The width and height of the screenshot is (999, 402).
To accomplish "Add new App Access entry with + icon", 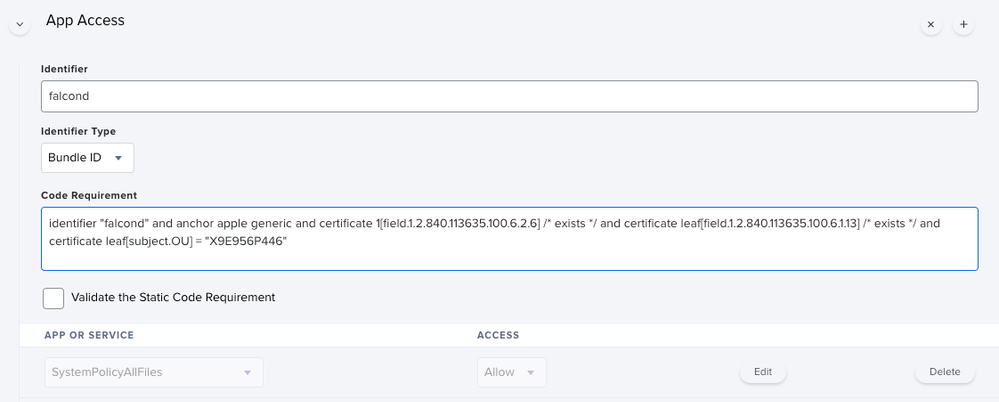I will (963, 25).
